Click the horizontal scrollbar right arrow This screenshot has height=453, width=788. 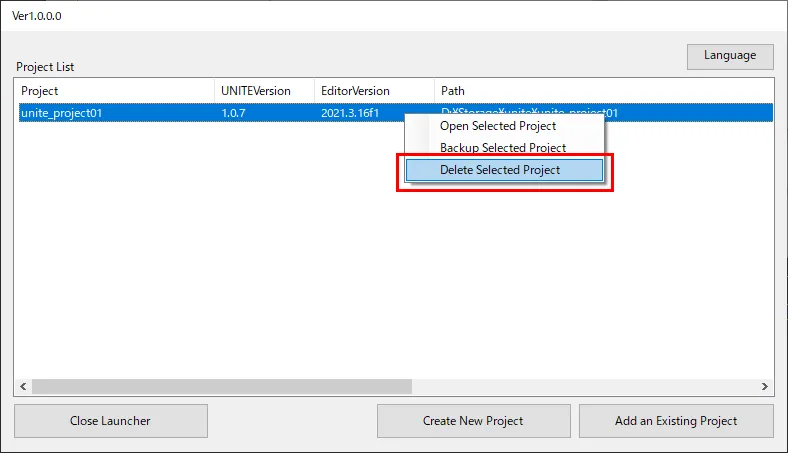(765, 386)
